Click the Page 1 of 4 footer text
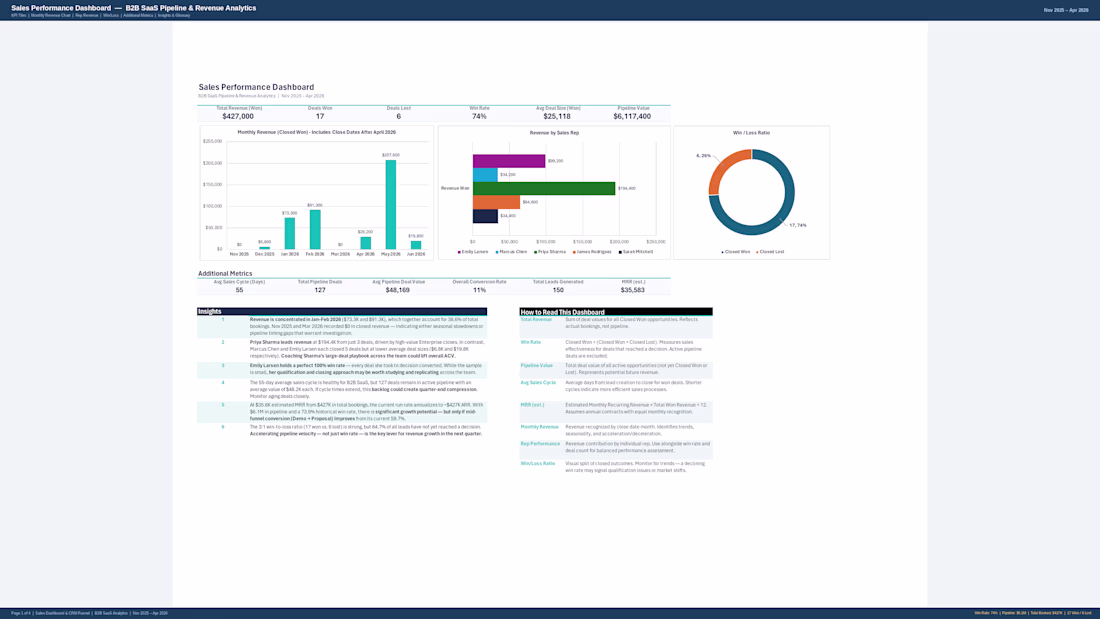The image size is (1100, 619). point(20,613)
